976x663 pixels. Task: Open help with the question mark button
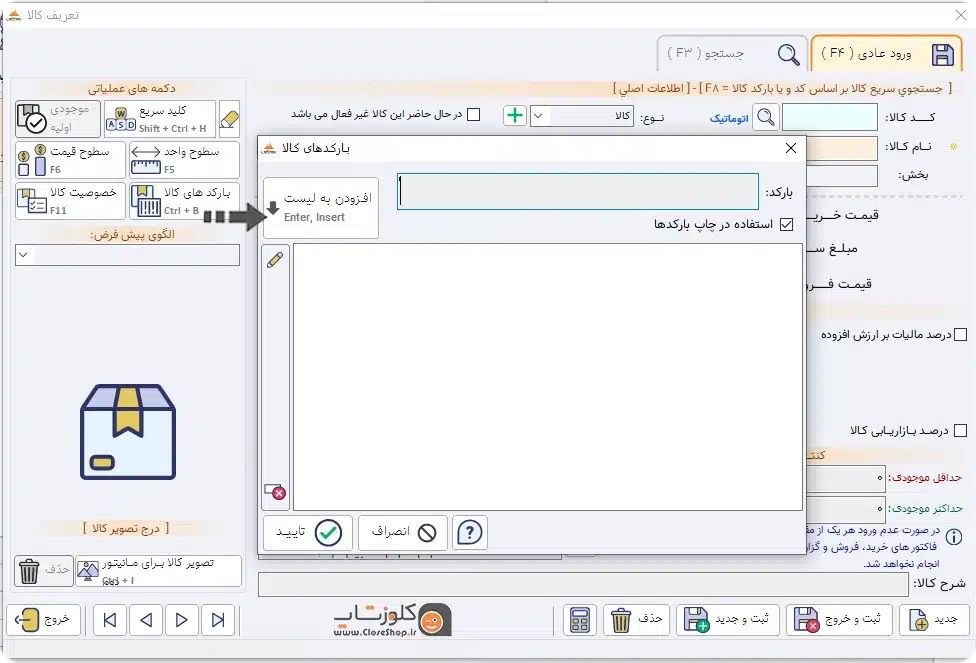pyautogui.click(x=470, y=533)
